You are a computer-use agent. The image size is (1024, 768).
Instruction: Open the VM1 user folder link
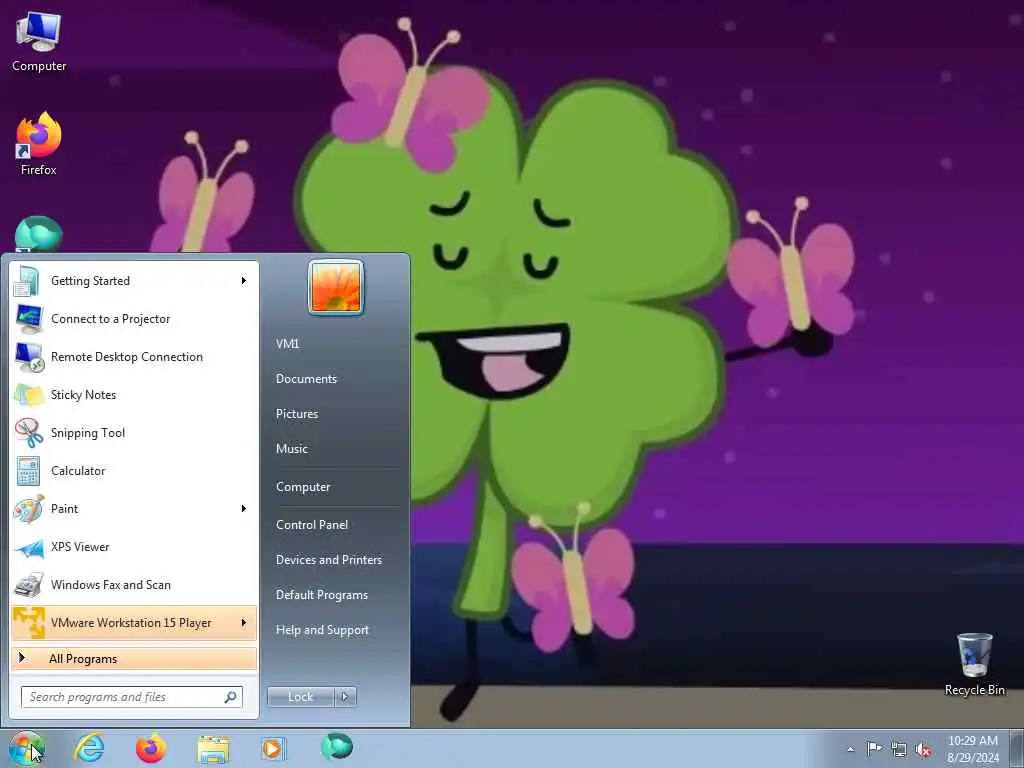click(x=287, y=344)
